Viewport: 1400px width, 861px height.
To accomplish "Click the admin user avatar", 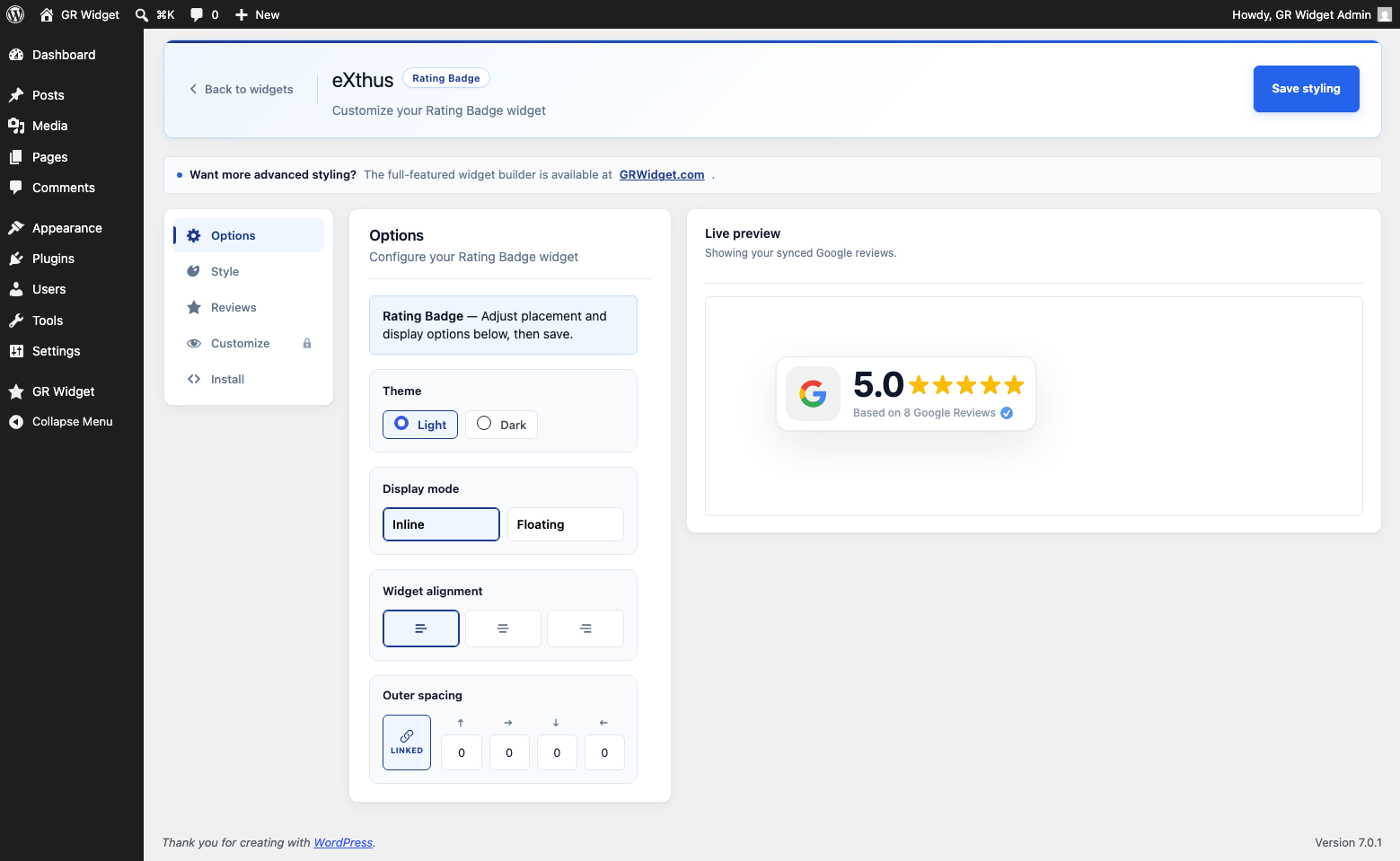I will (1384, 14).
